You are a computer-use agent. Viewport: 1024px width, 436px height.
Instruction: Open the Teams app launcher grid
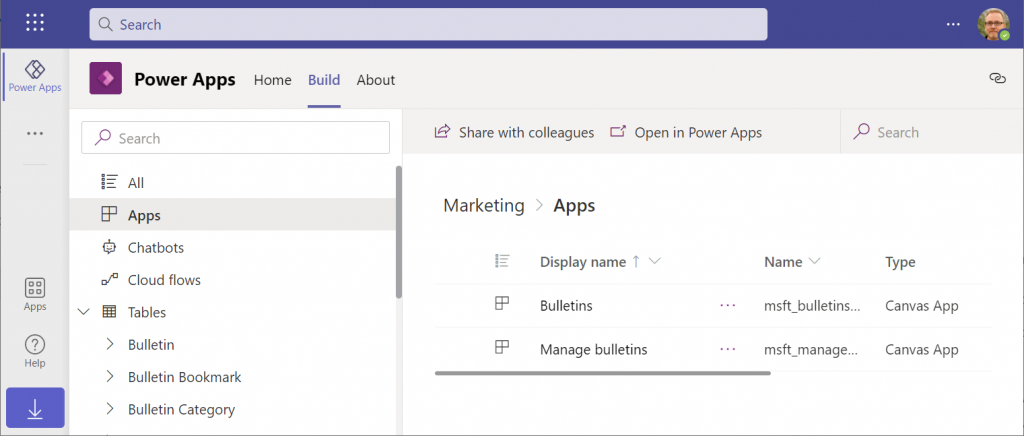coord(35,22)
